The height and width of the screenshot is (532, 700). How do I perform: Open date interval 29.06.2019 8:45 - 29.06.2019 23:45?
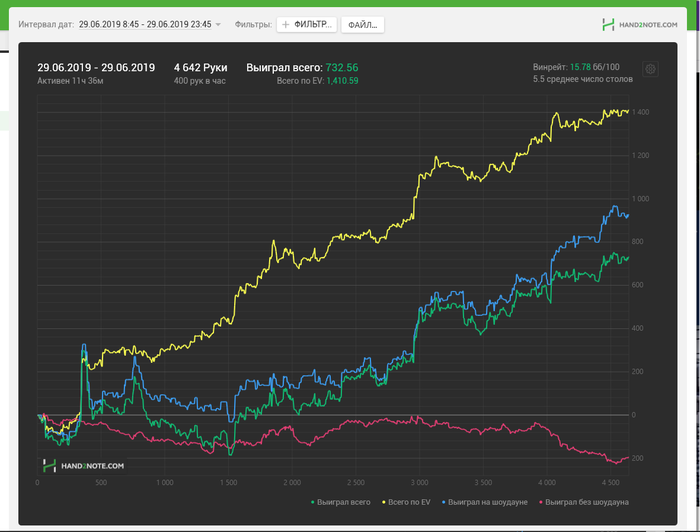coord(145,25)
